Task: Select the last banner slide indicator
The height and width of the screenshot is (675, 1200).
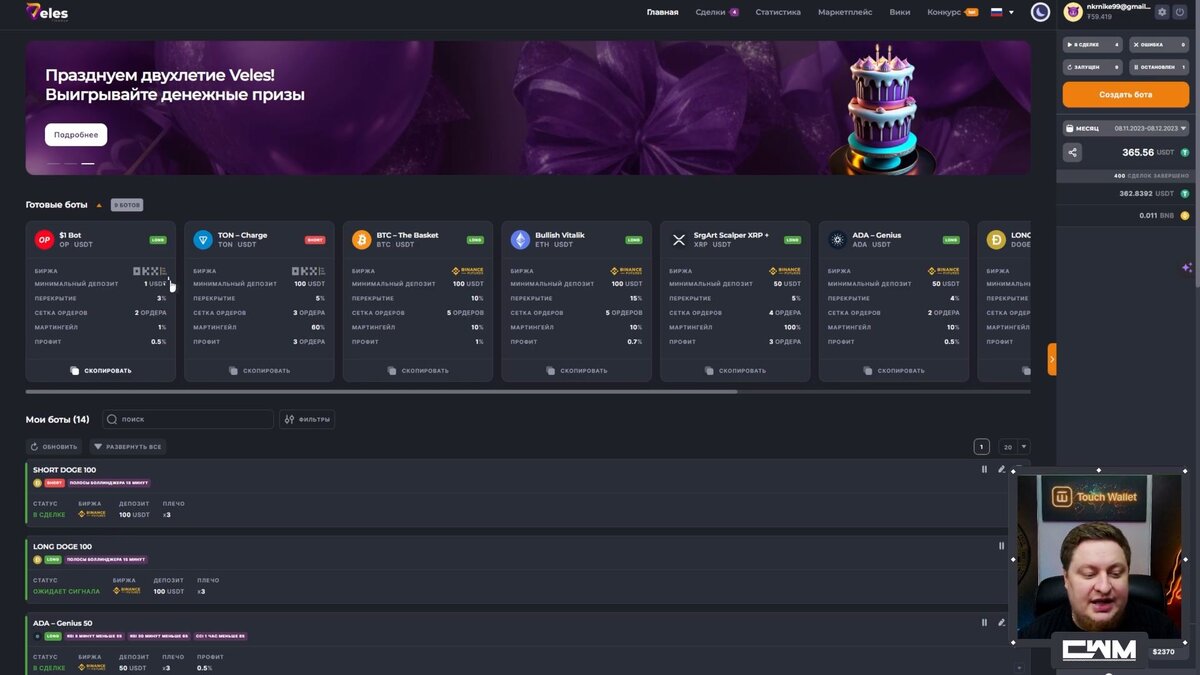Action: pos(88,163)
